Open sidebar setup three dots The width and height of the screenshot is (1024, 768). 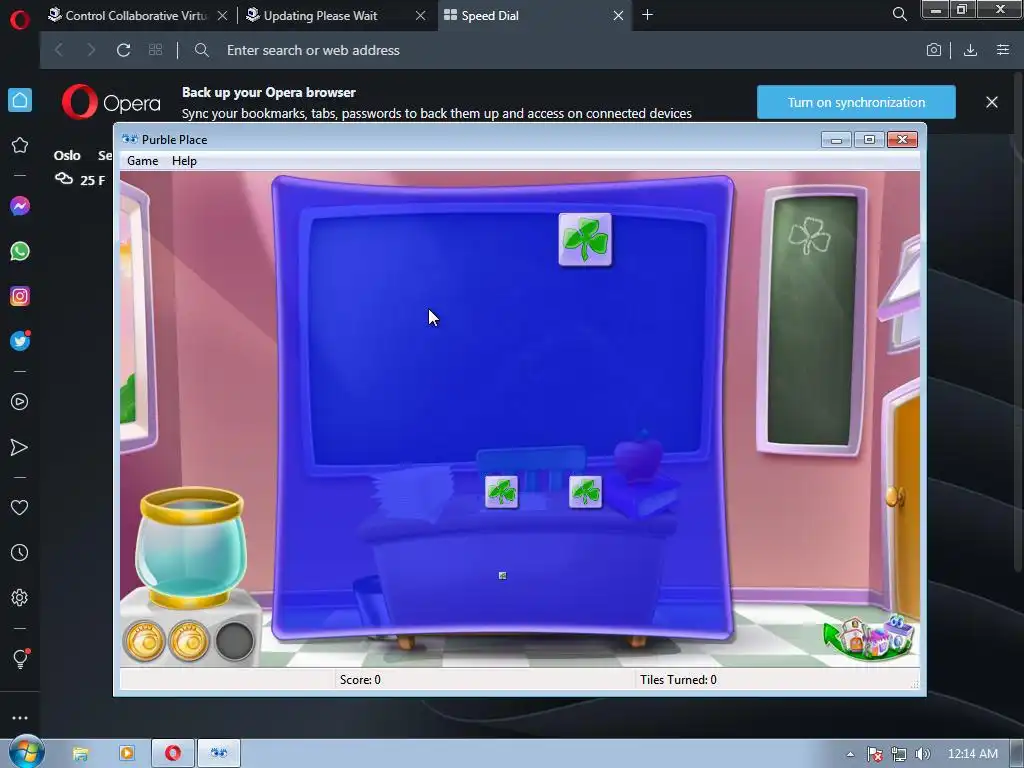point(20,718)
